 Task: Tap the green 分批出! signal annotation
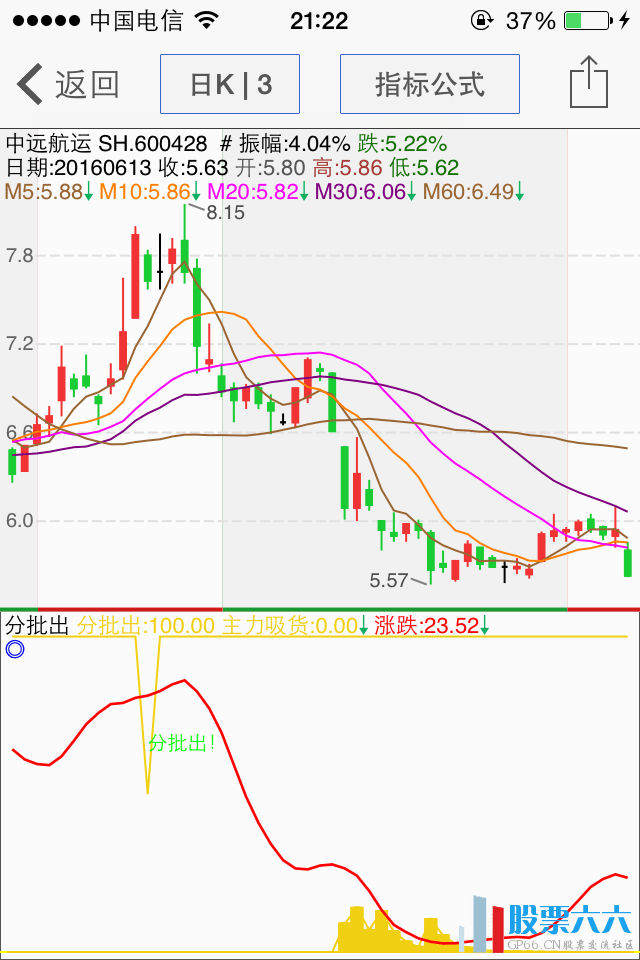tap(182, 743)
